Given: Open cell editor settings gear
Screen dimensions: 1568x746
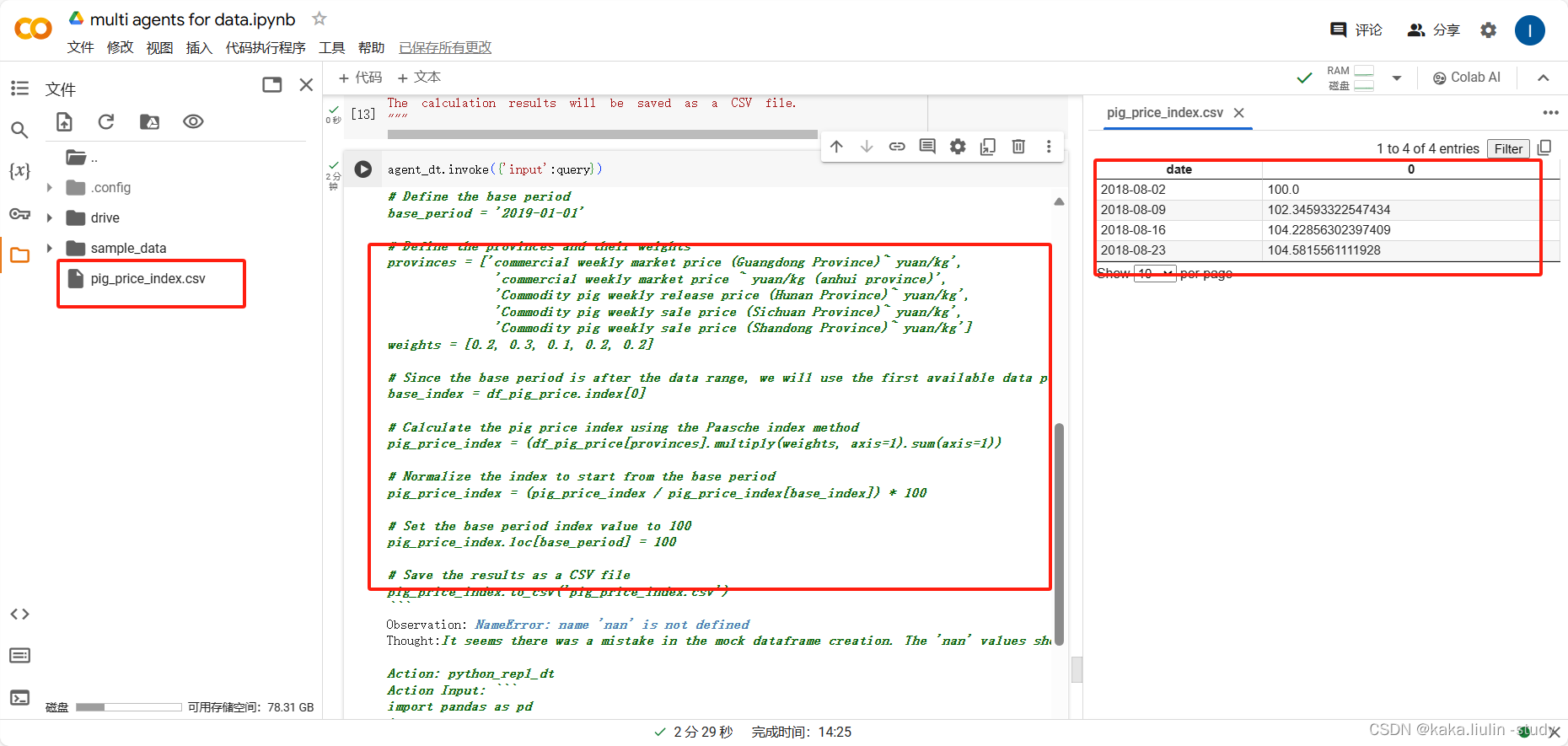Looking at the screenshot, I should coord(958,147).
